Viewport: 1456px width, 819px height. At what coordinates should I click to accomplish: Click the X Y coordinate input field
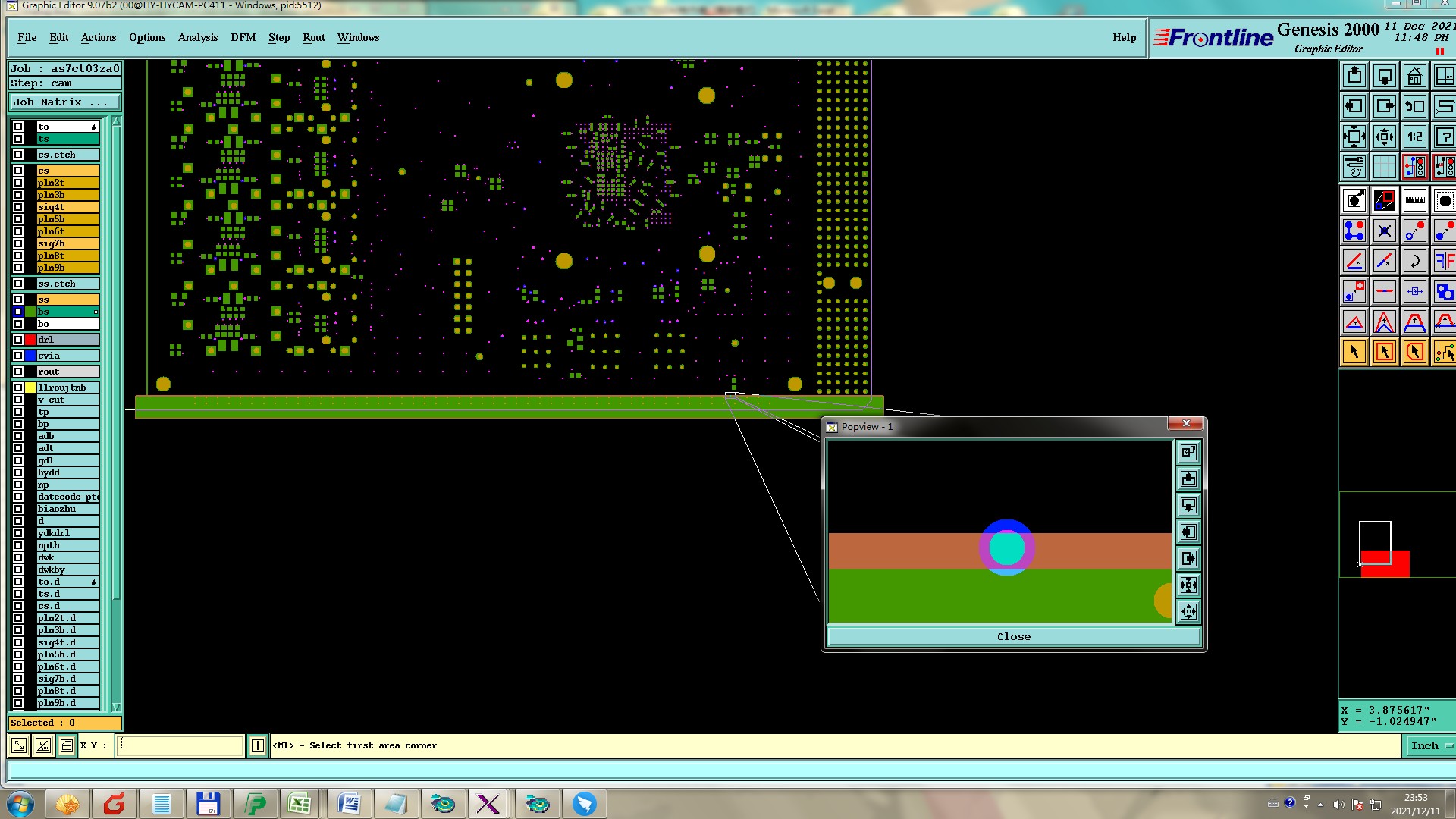180,745
